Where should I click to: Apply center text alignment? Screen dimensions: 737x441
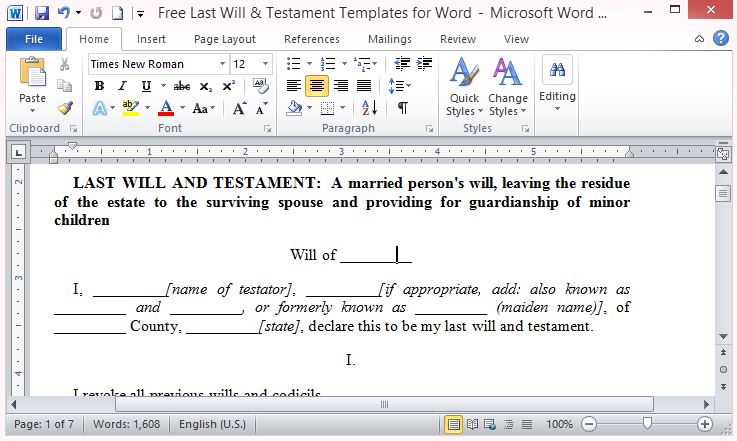tap(317, 86)
